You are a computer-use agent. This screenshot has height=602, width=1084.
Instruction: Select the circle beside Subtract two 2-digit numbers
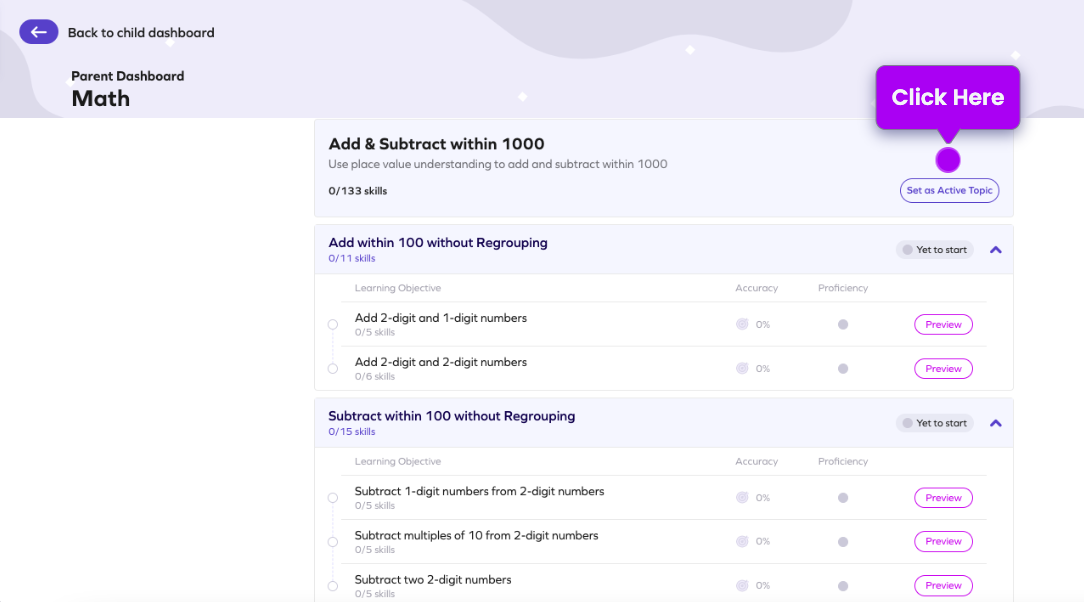333,586
